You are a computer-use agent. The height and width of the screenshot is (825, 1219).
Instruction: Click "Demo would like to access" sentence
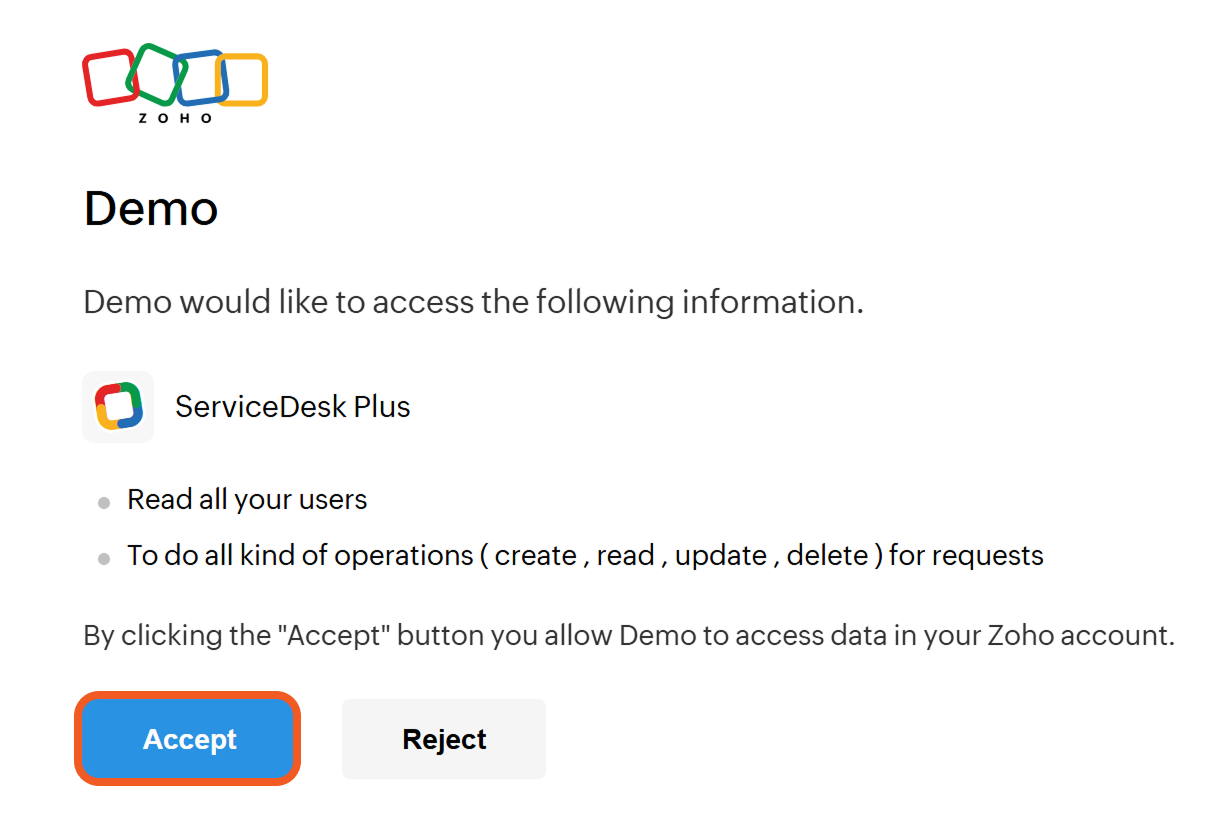pyautogui.click(x=473, y=302)
